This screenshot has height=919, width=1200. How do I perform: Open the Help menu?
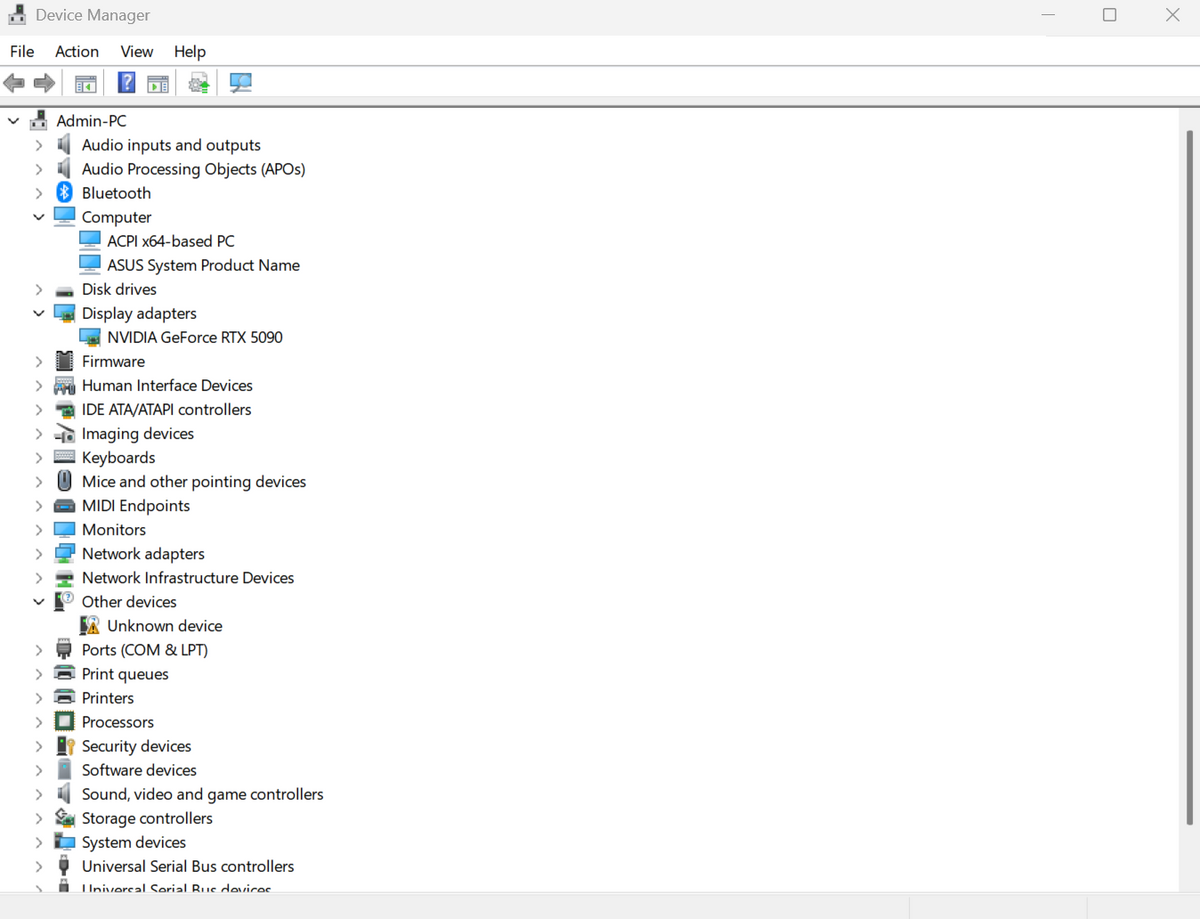coord(190,51)
